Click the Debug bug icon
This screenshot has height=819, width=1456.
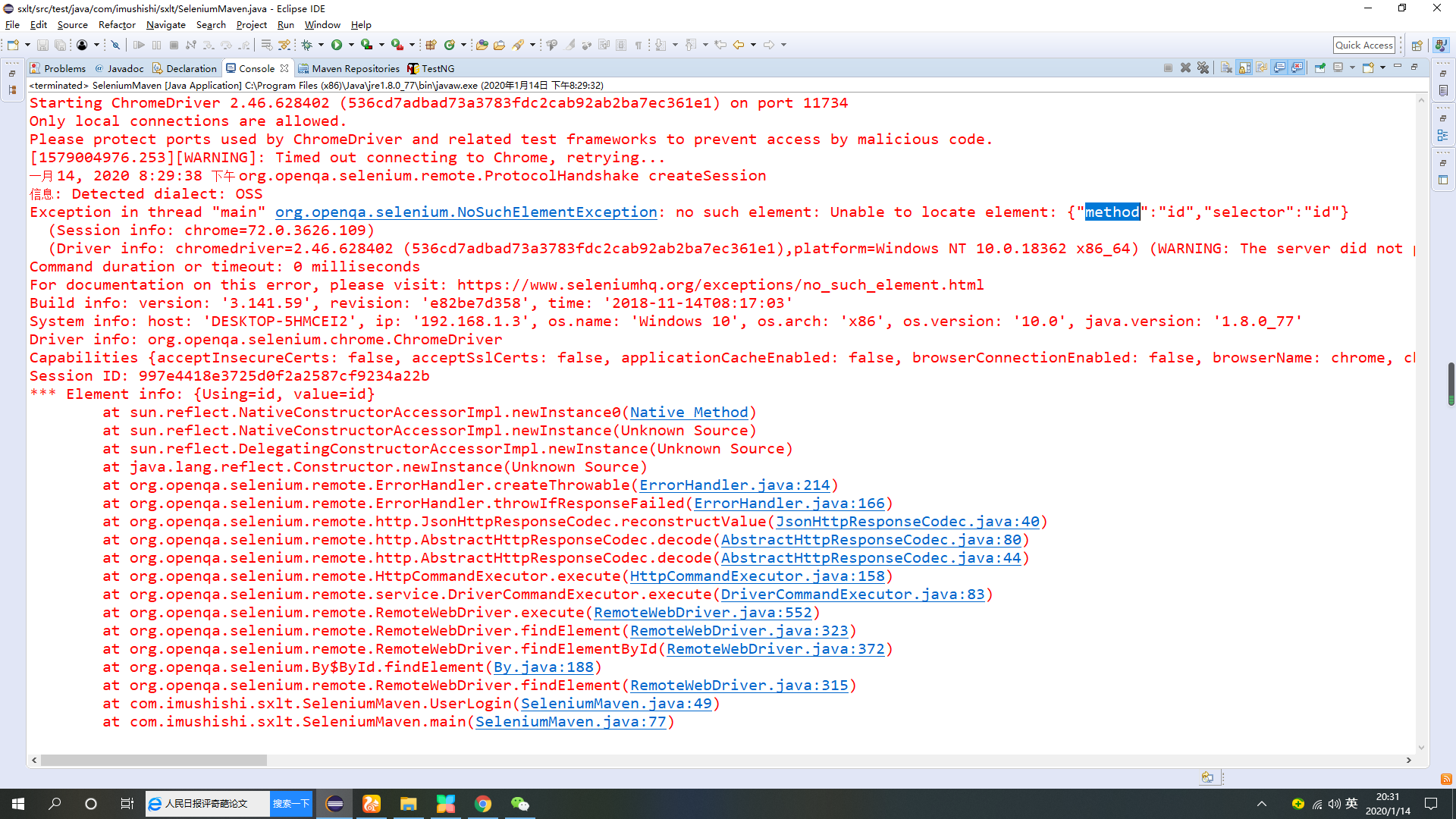307,45
